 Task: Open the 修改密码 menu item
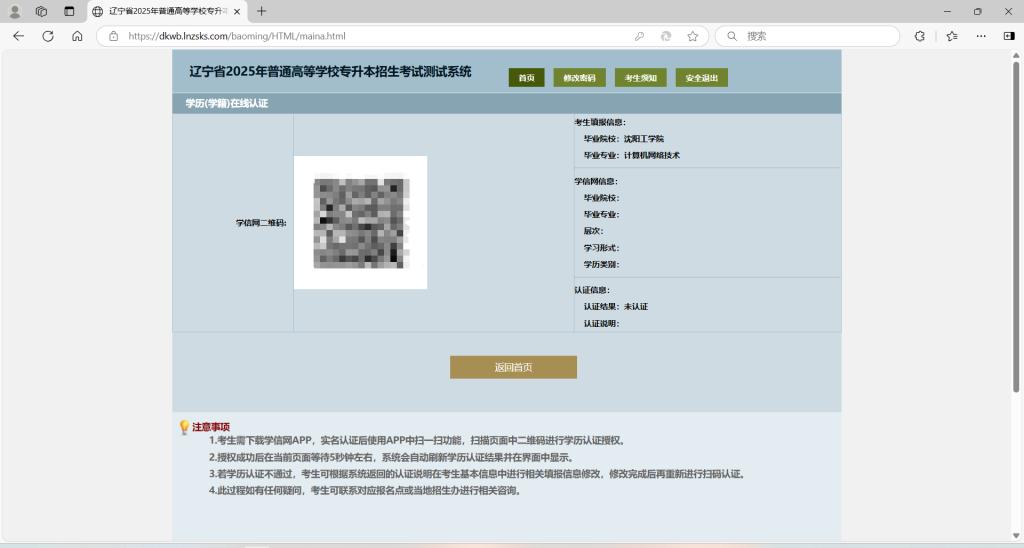[x=579, y=78]
